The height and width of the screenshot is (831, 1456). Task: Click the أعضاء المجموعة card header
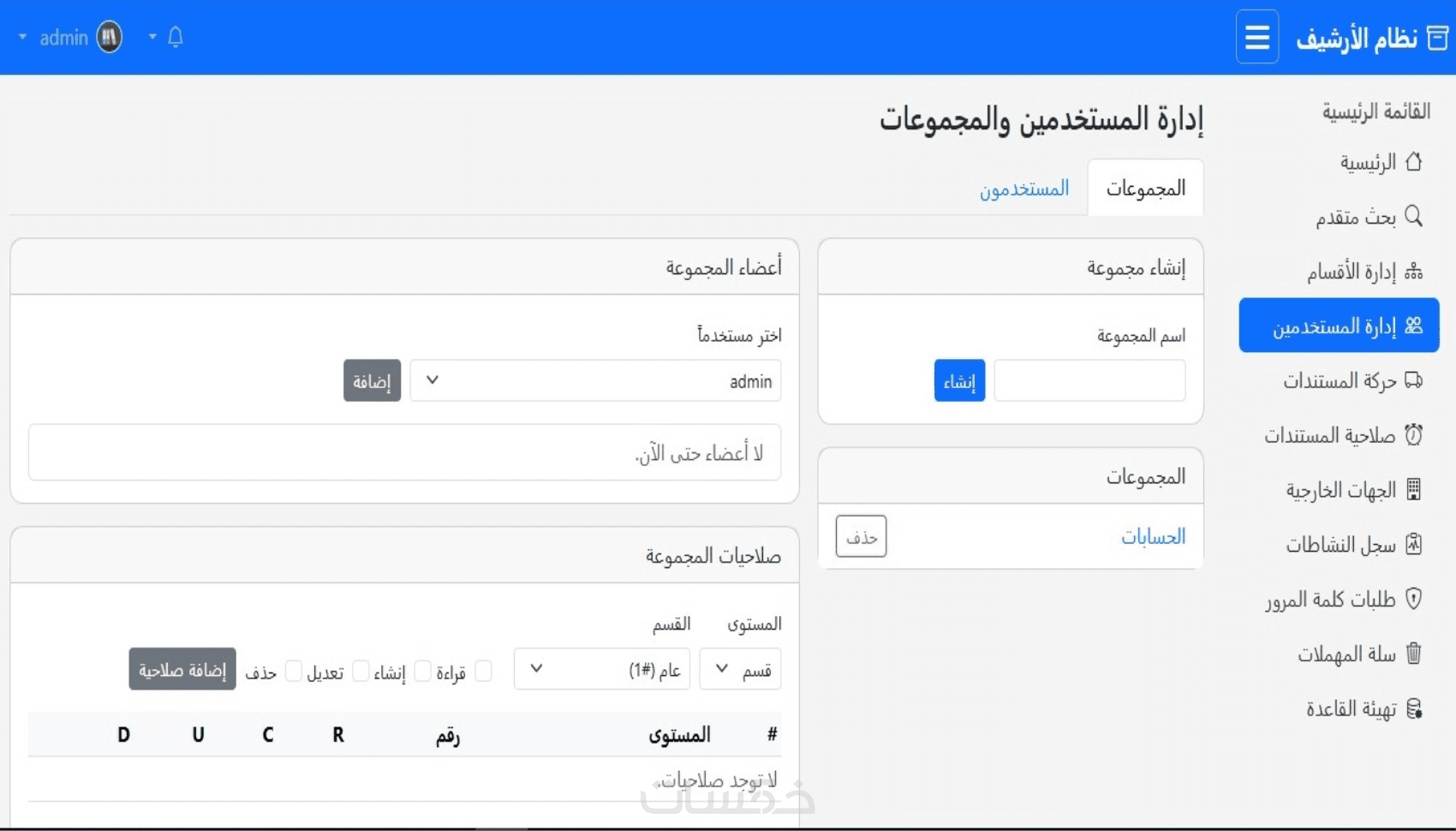click(404, 267)
